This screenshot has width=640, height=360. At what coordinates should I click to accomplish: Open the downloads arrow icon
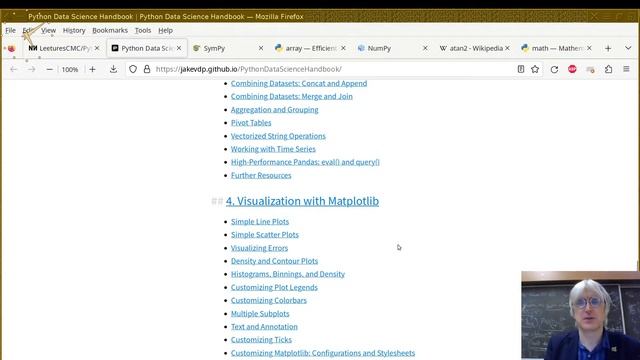coord(113,69)
